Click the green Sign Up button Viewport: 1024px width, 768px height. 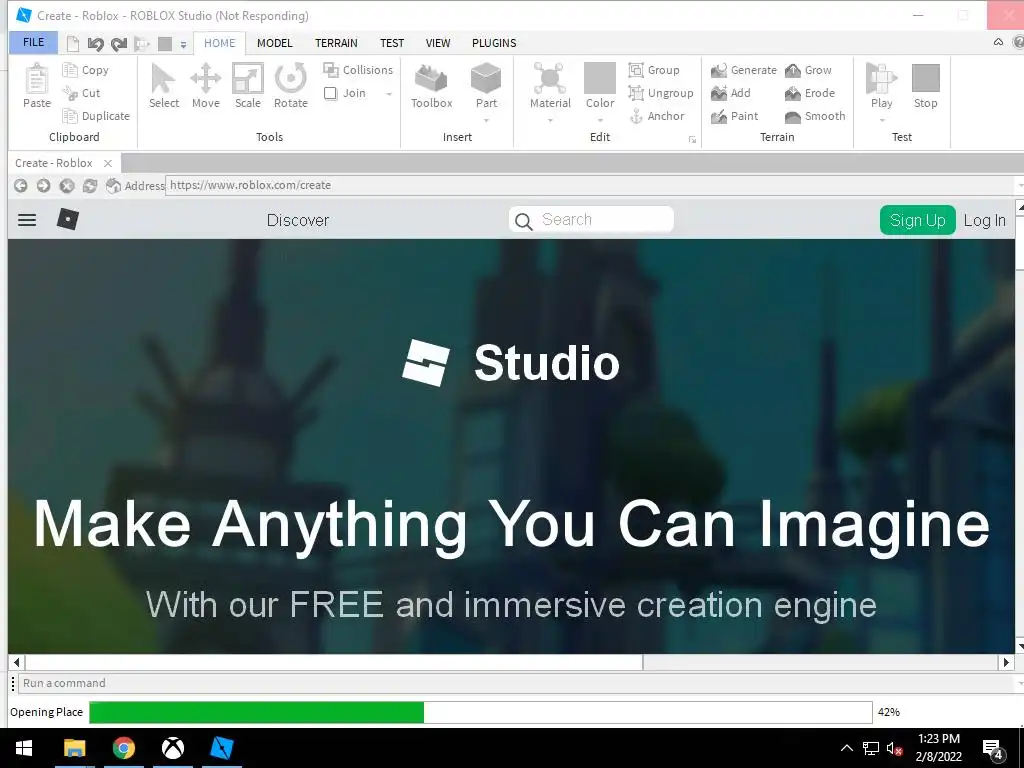(918, 220)
